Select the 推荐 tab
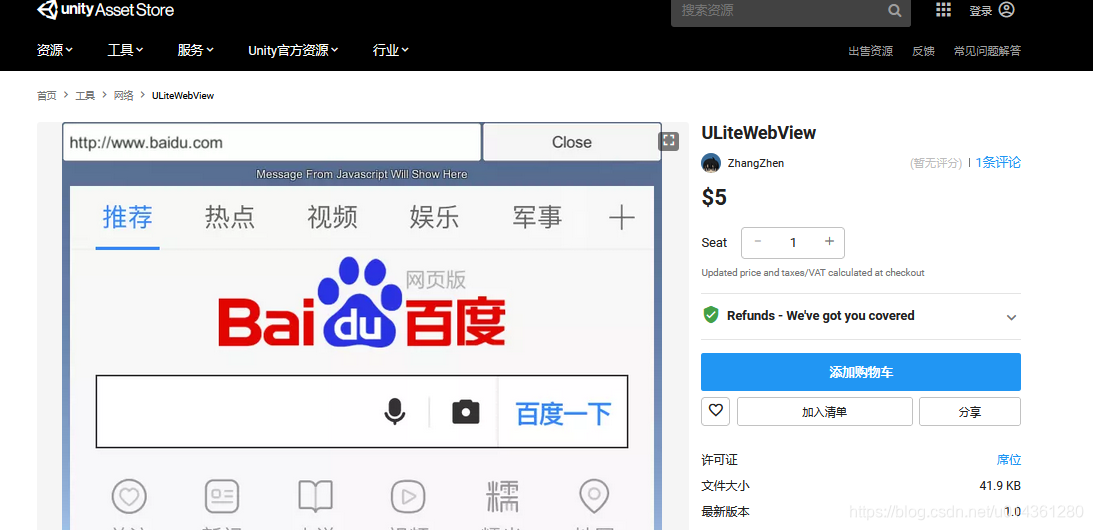Viewport: 1093px width, 530px height. [x=128, y=218]
